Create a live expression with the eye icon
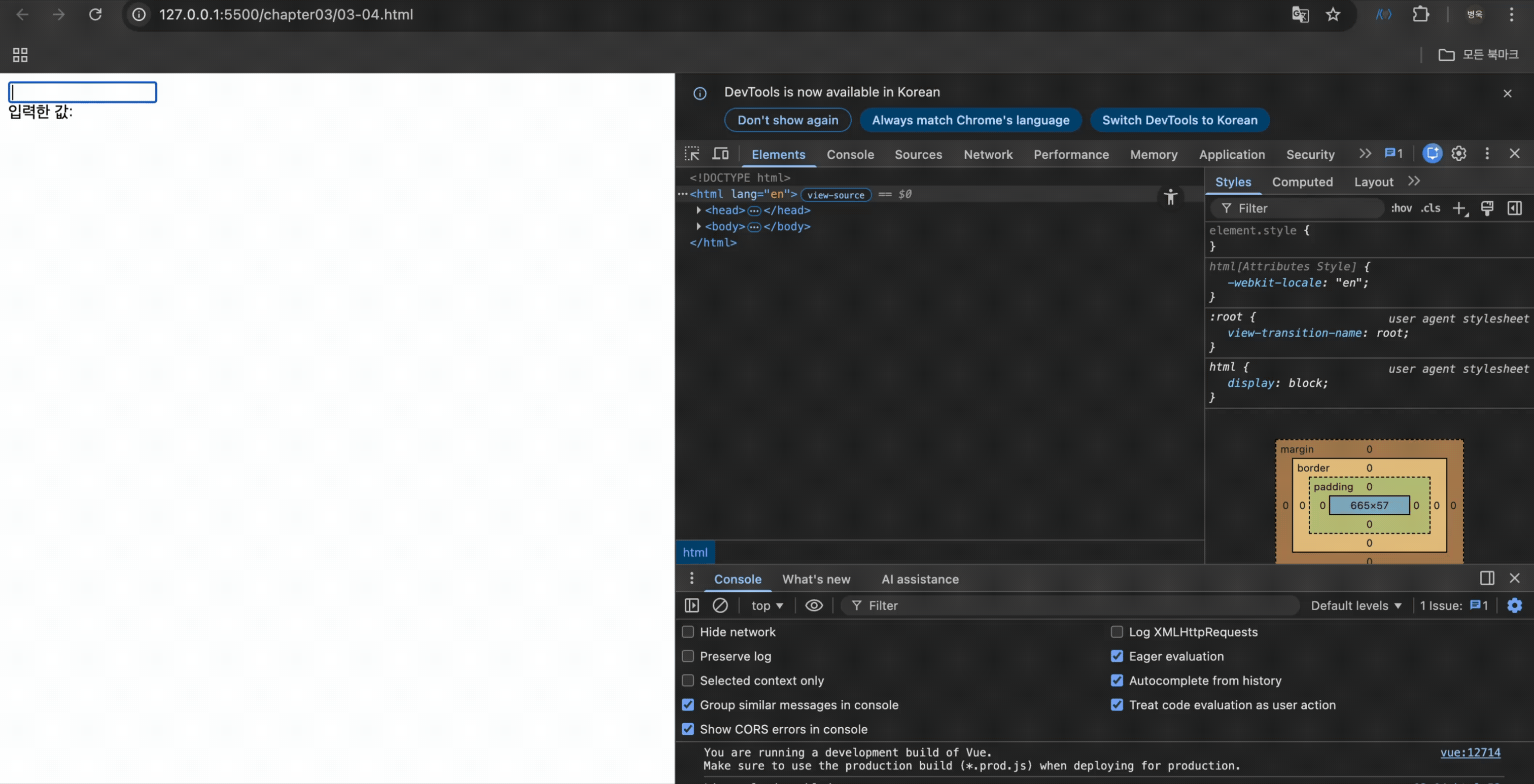This screenshot has width=1534, height=784. (x=814, y=605)
